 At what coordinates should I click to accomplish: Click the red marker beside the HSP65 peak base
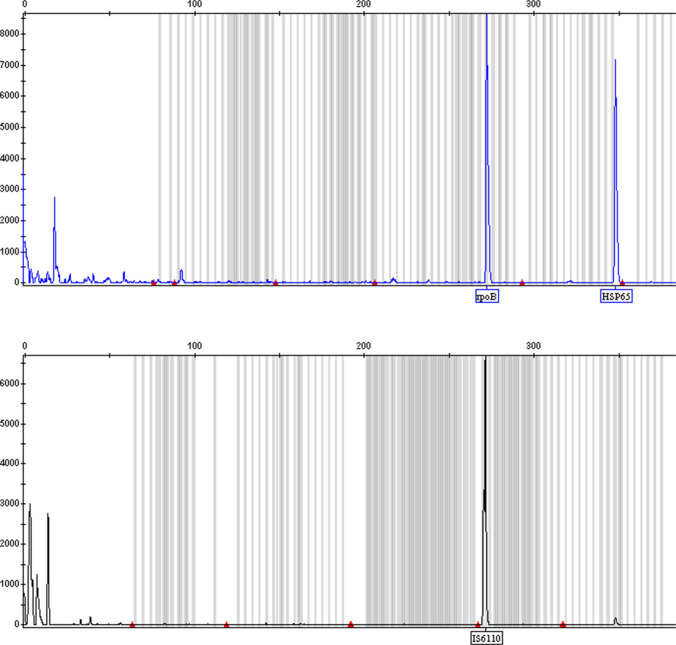point(623,282)
